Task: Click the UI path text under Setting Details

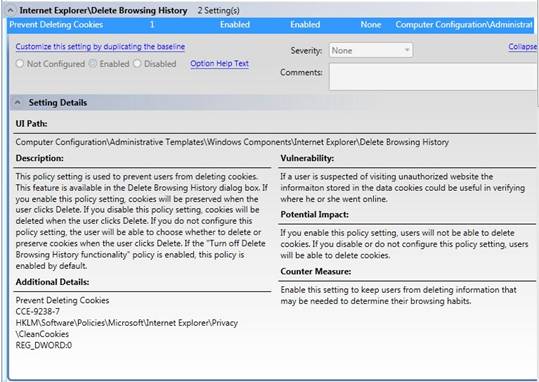Action: pos(232,142)
